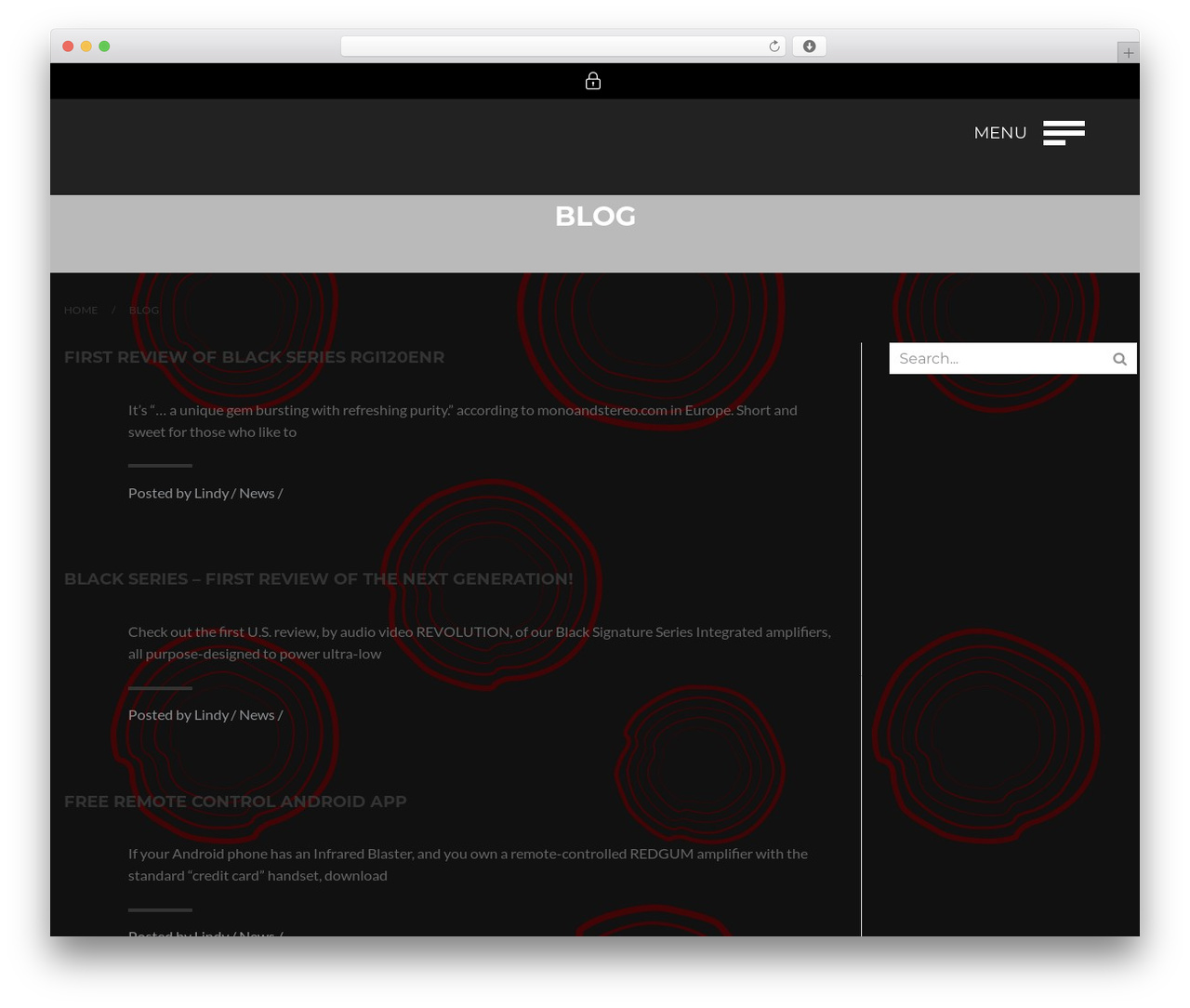
Task: Select the News category under the RGI120ENR post
Action: 257,494
